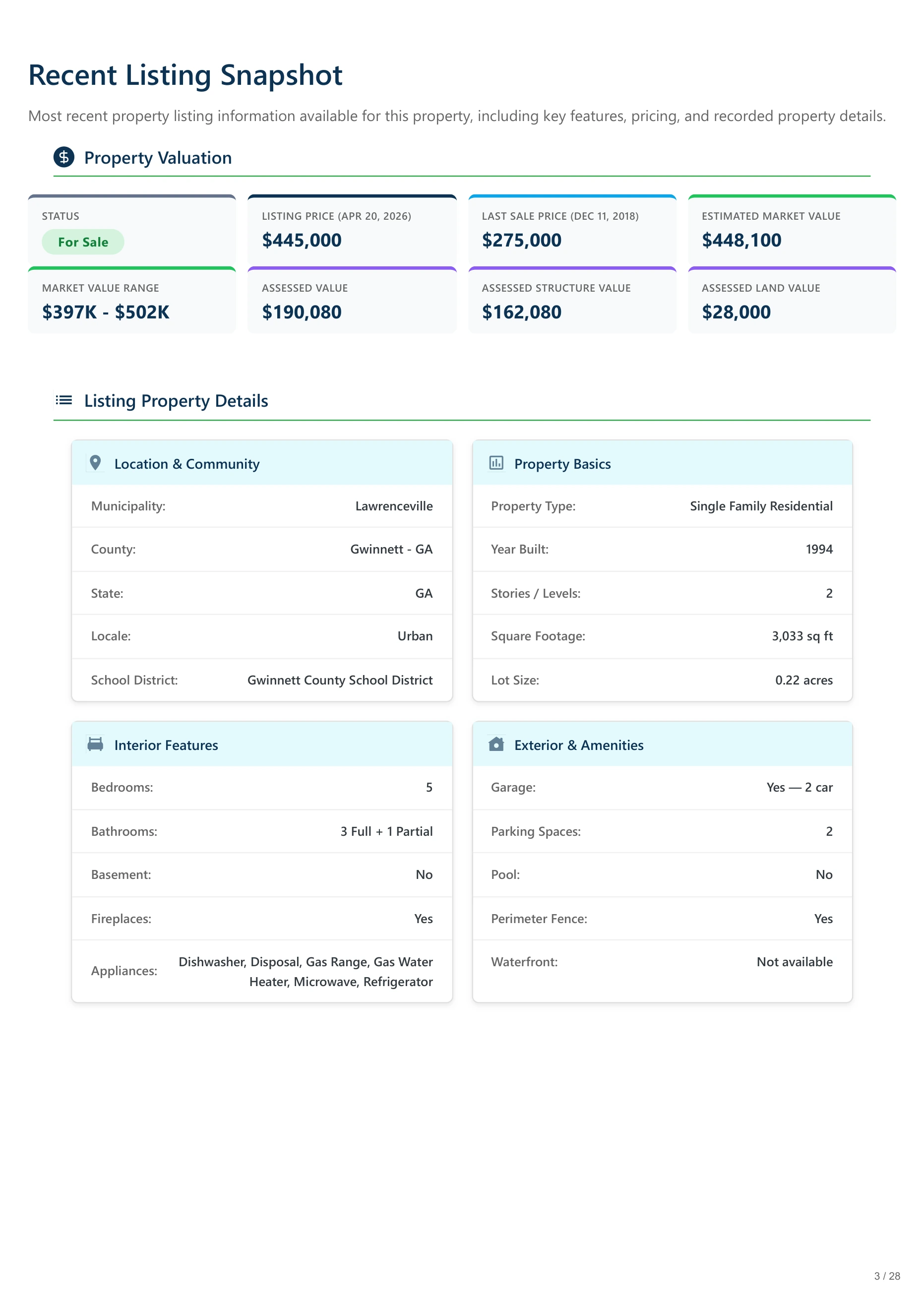Click the Municipality: row label
Image resolution: width=924 pixels, height=1305 pixels.
coord(128,506)
